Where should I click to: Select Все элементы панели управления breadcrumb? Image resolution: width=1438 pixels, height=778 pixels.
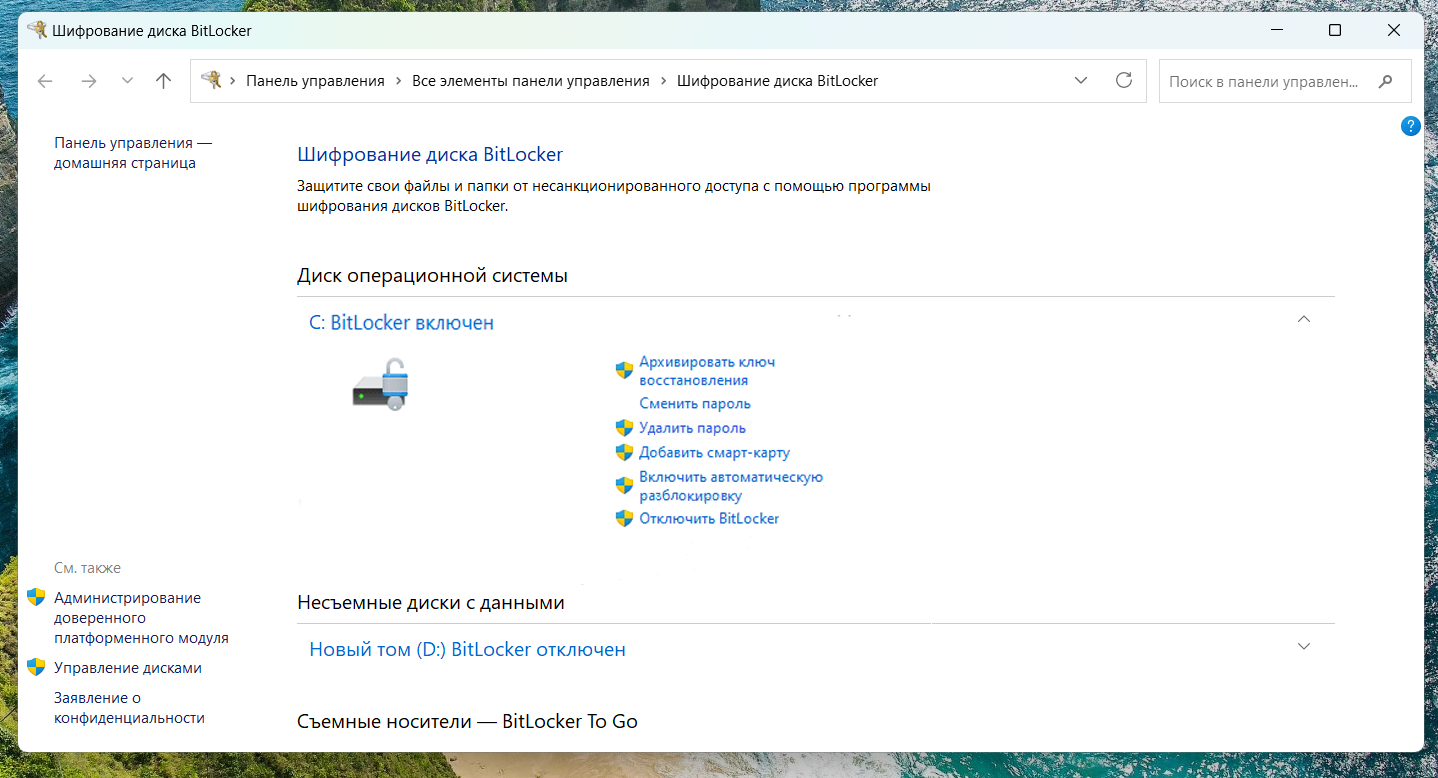click(531, 81)
